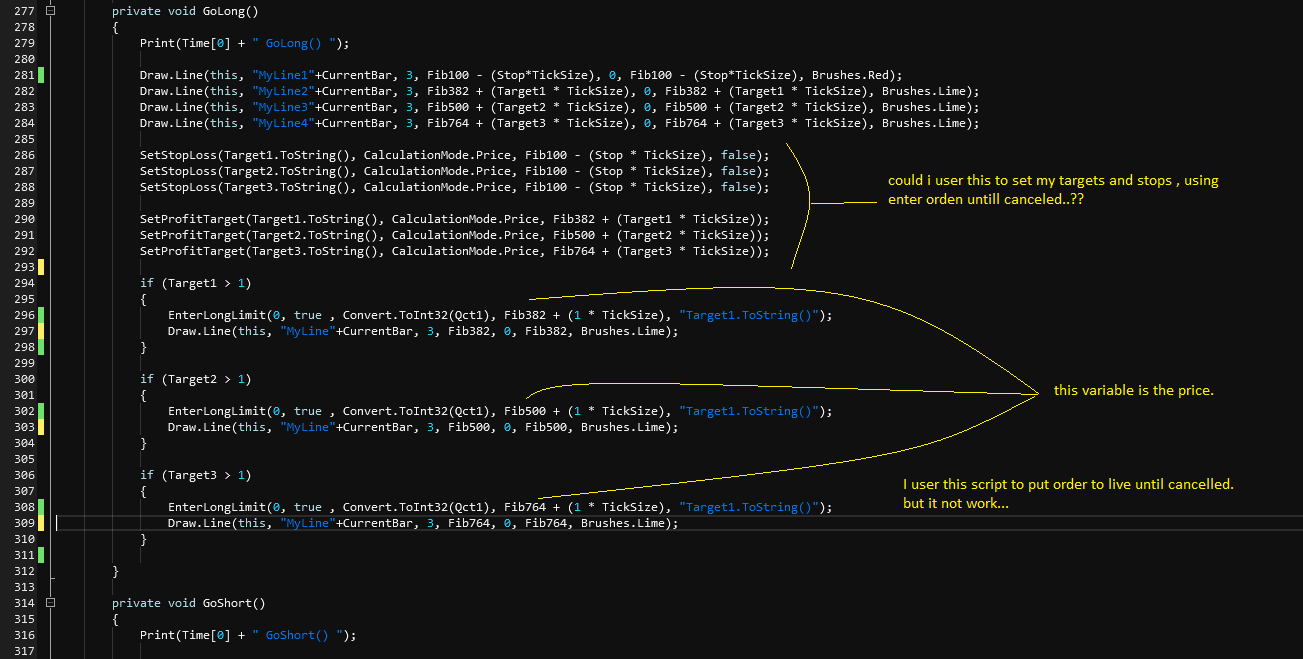Click EnterLongLimit on the Fib500 line
Image resolution: width=1303 pixels, height=659 pixels.
tap(217, 411)
